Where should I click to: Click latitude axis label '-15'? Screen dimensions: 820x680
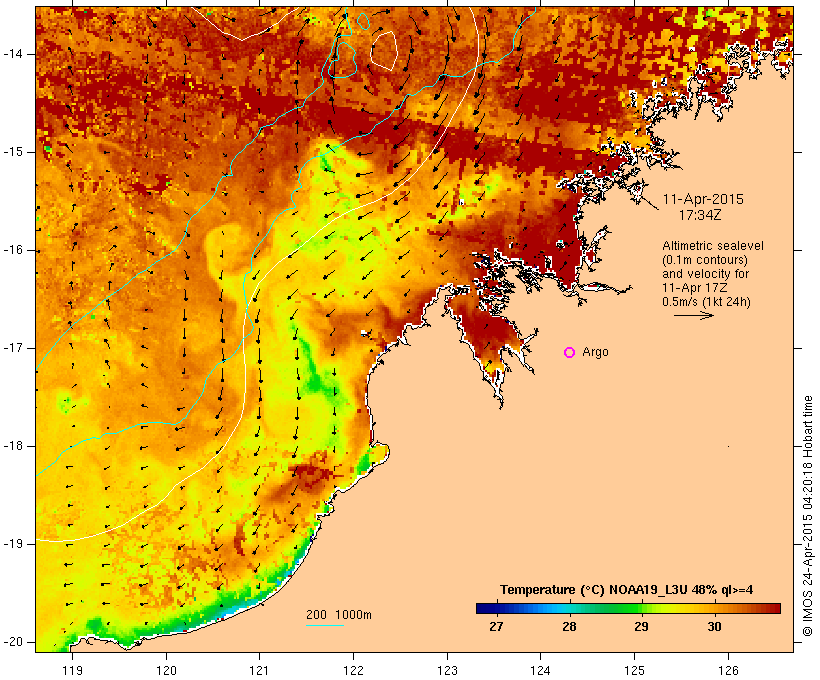(x=12, y=152)
